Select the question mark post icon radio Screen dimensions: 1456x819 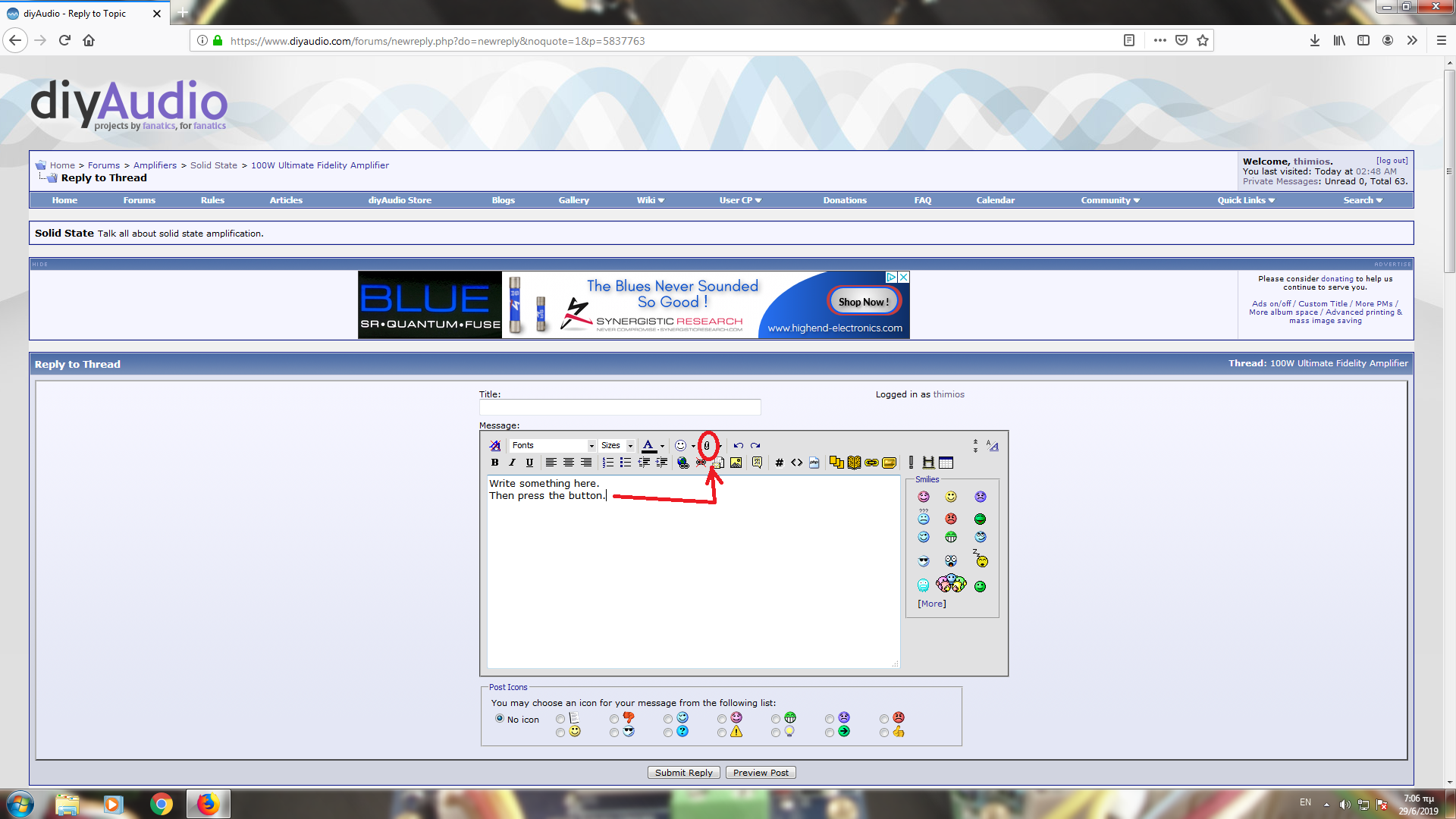[668, 733]
